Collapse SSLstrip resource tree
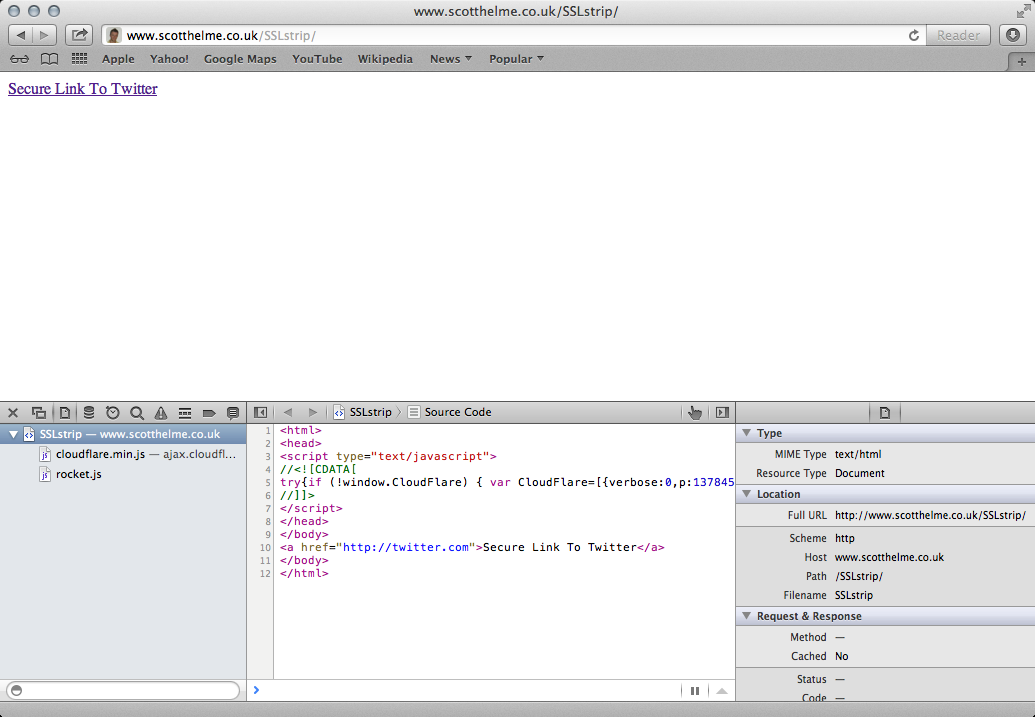1035x717 pixels. pos(13,434)
